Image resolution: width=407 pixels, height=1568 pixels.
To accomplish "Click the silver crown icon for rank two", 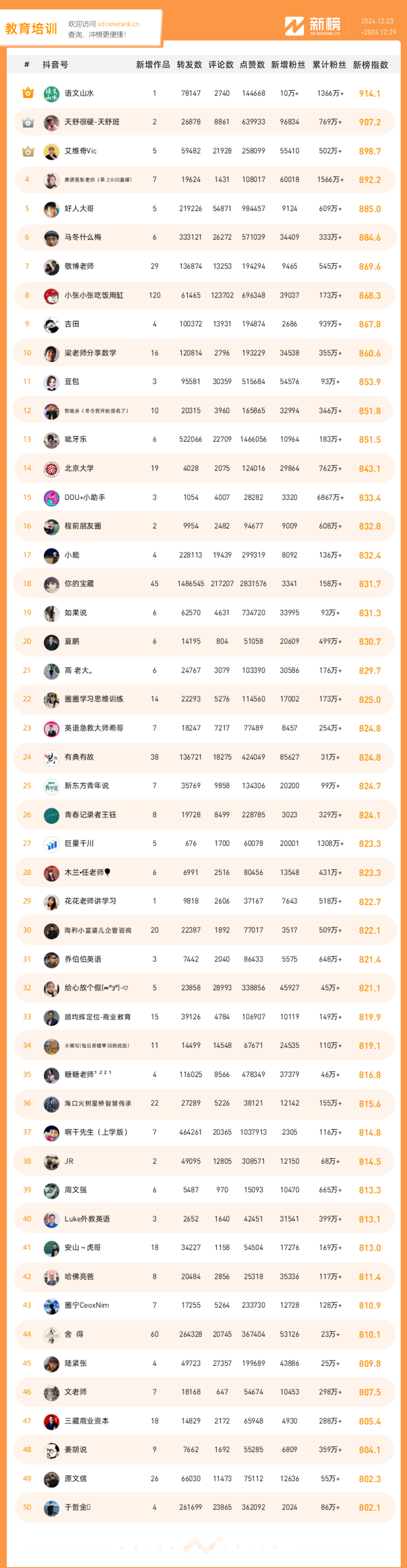I will [28, 122].
